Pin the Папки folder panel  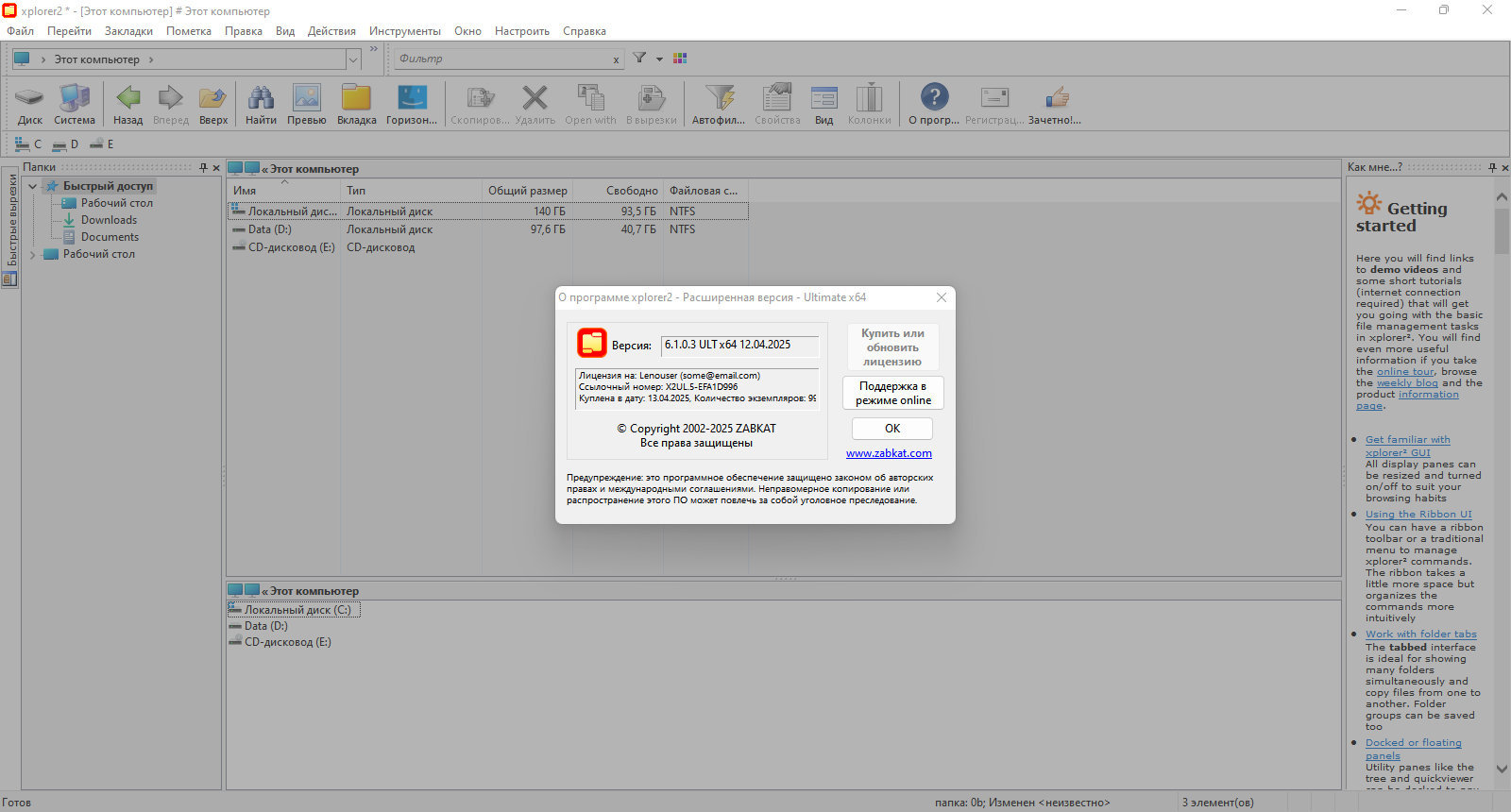[203, 168]
